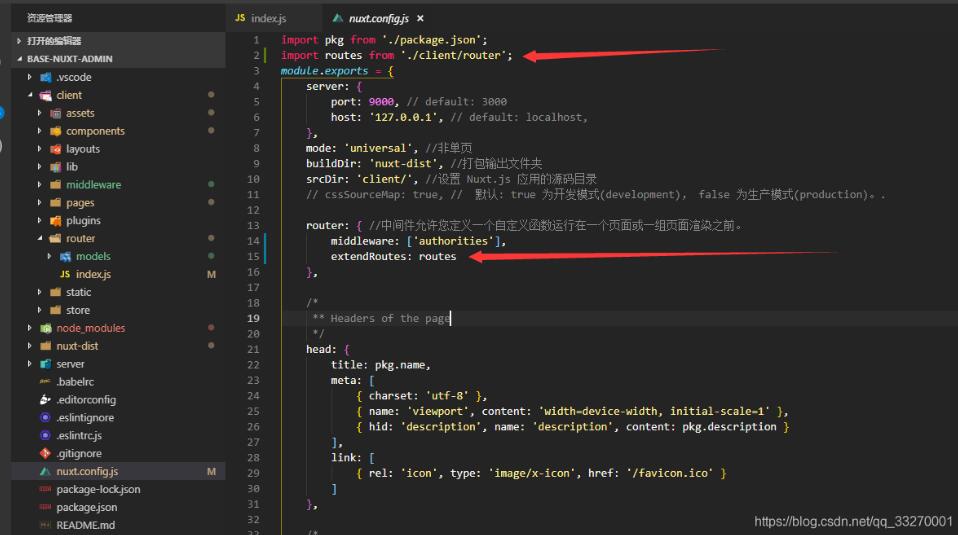
Task: Click the lib folder icon
Action: click(56, 167)
